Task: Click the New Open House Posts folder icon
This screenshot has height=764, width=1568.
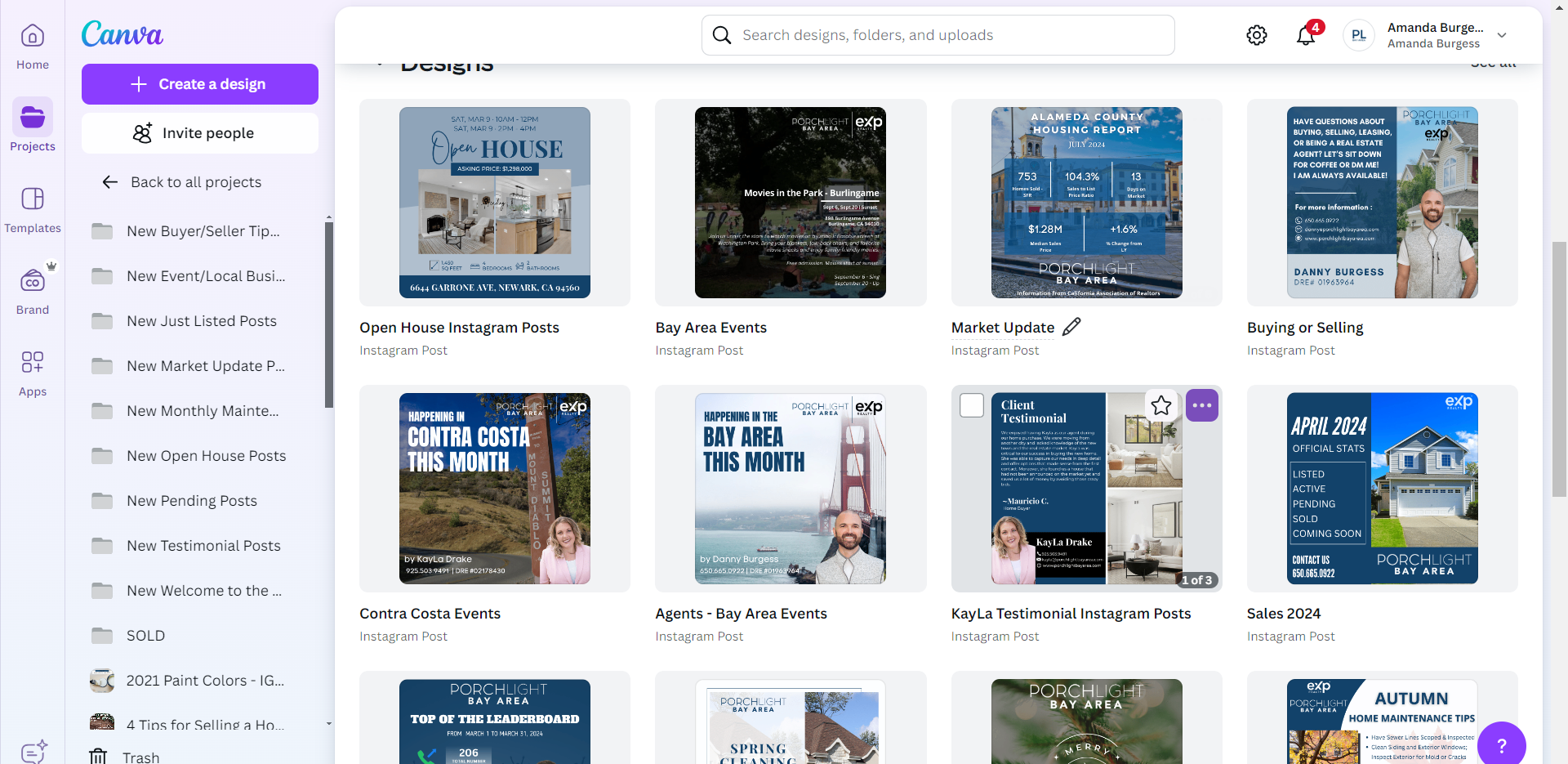Action: [x=102, y=456]
